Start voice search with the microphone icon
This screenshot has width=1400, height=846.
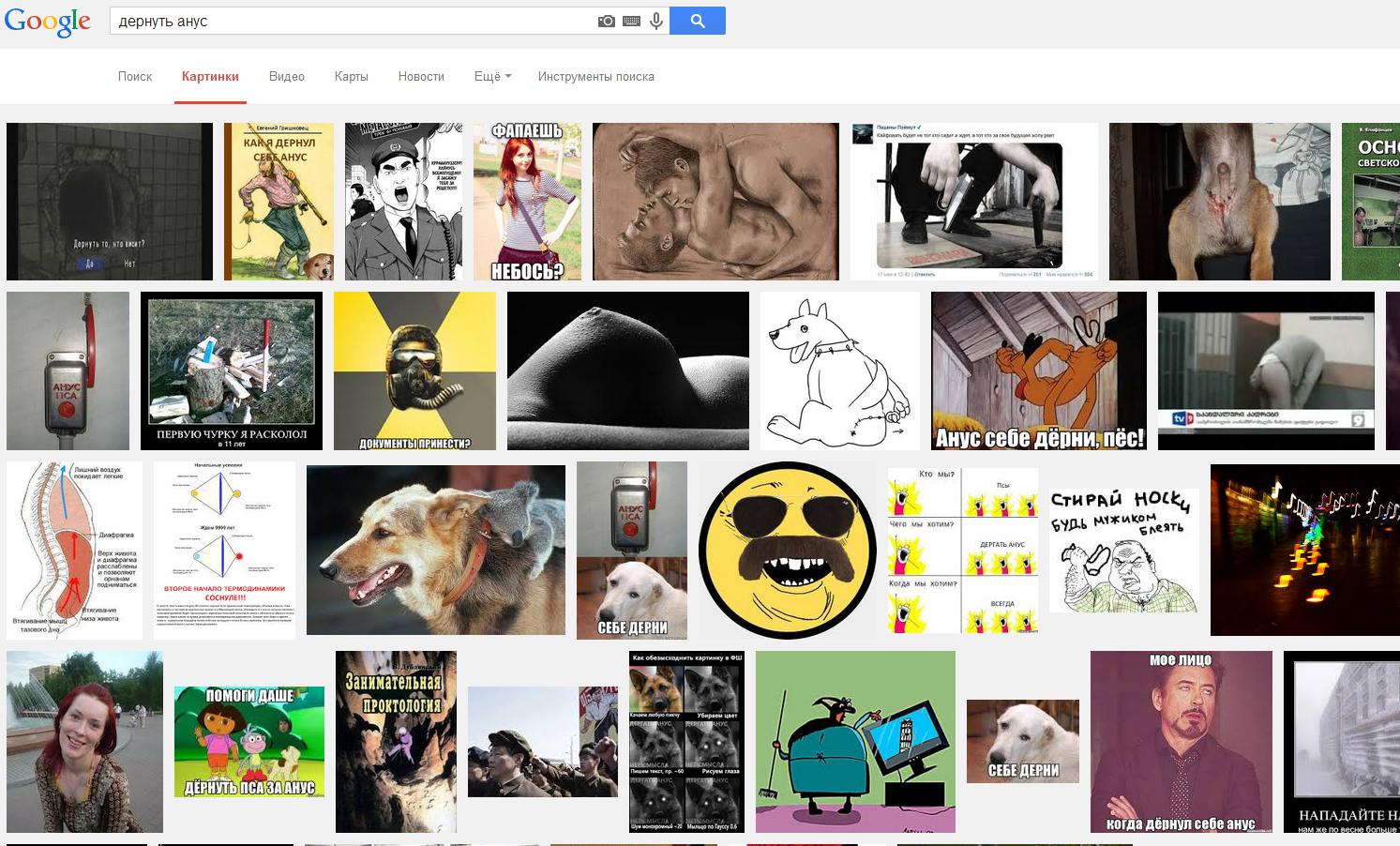pyautogui.click(x=656, y=21)
